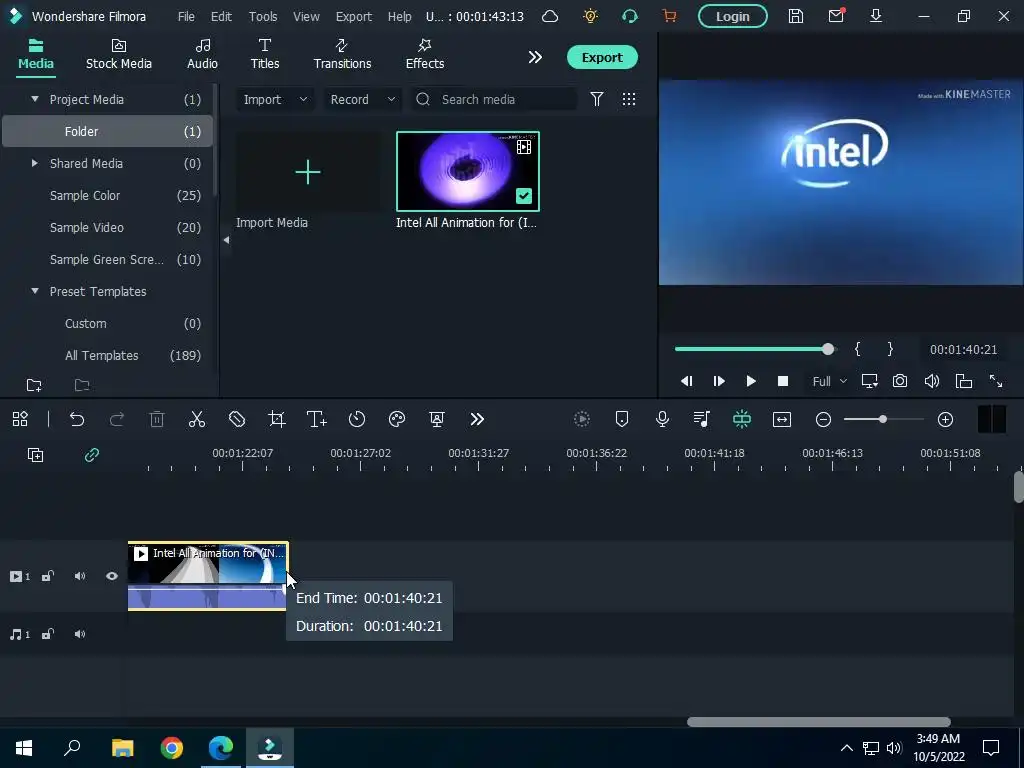Toggle fullscreen preview
Viewport: 1024px width, 768px height.
tap(996, 381)
